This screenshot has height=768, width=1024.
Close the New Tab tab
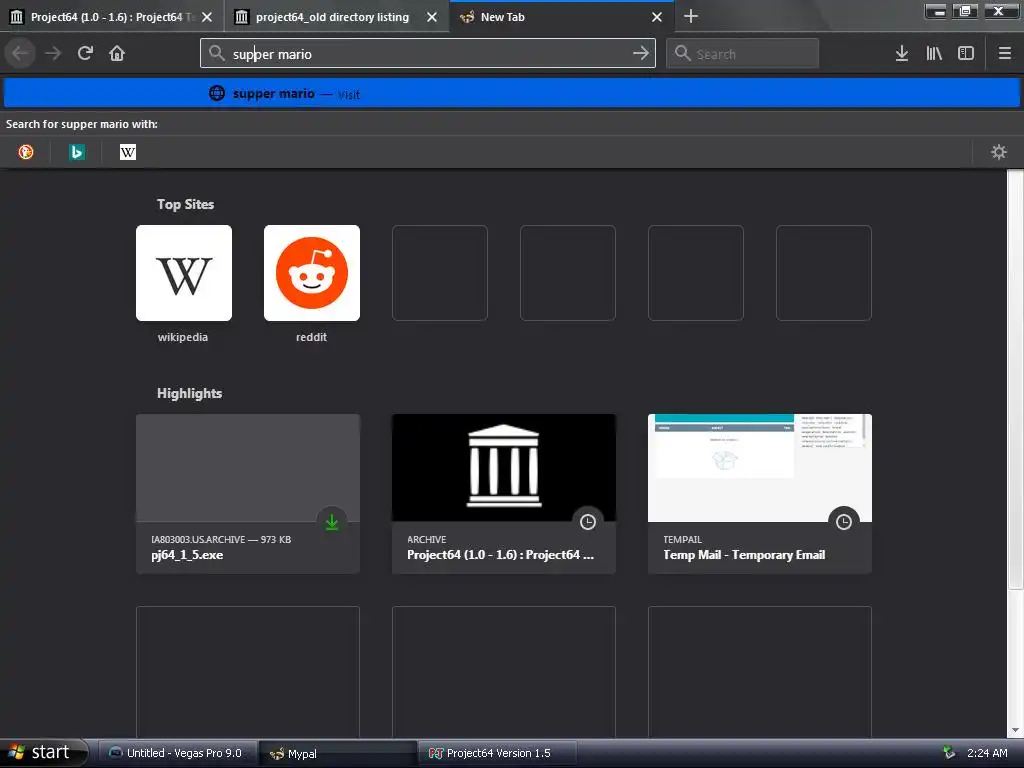(x=657, y=17)
